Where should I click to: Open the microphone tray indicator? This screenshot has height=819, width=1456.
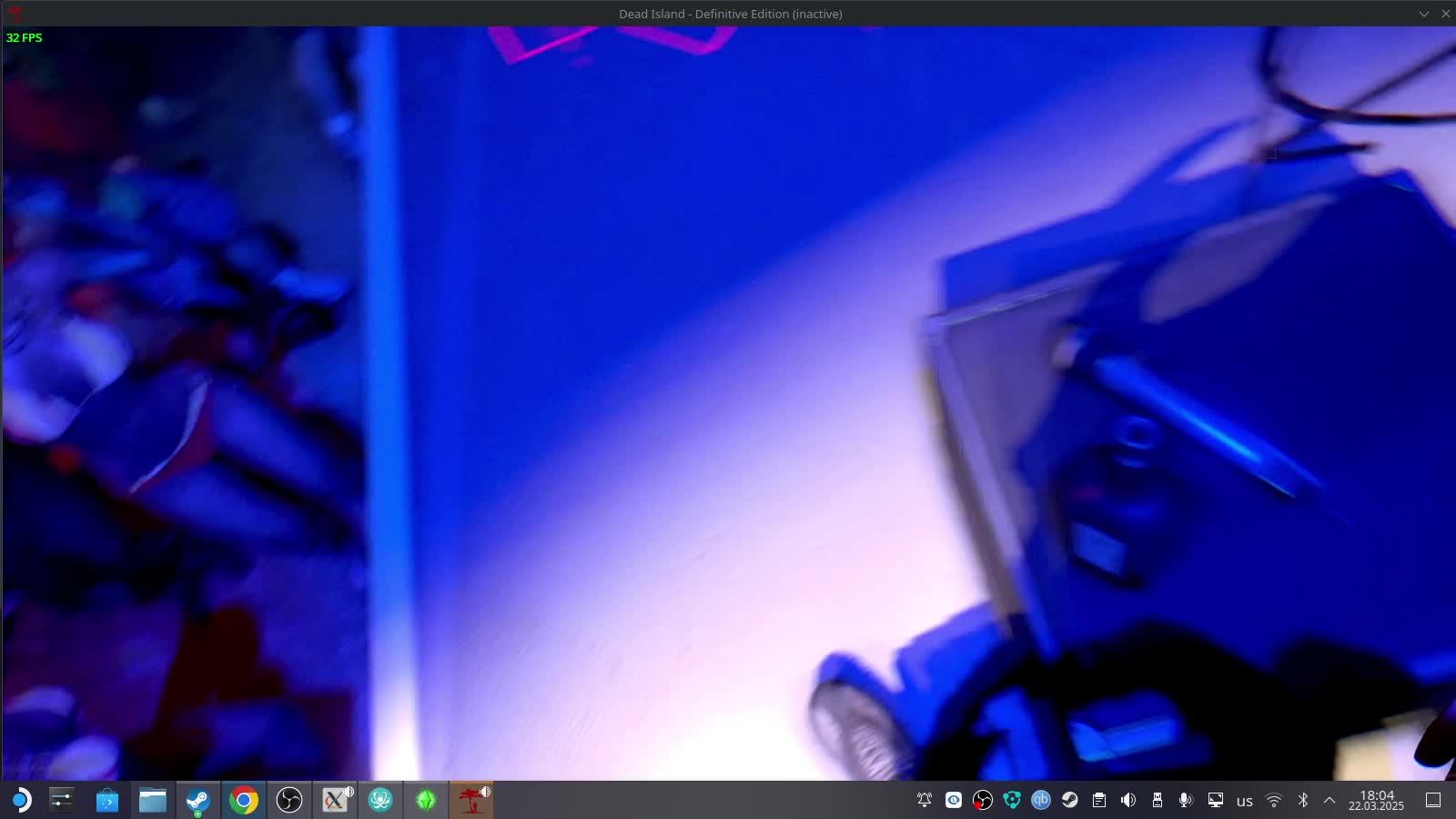pyautogui.click(x=1186, y=801)
